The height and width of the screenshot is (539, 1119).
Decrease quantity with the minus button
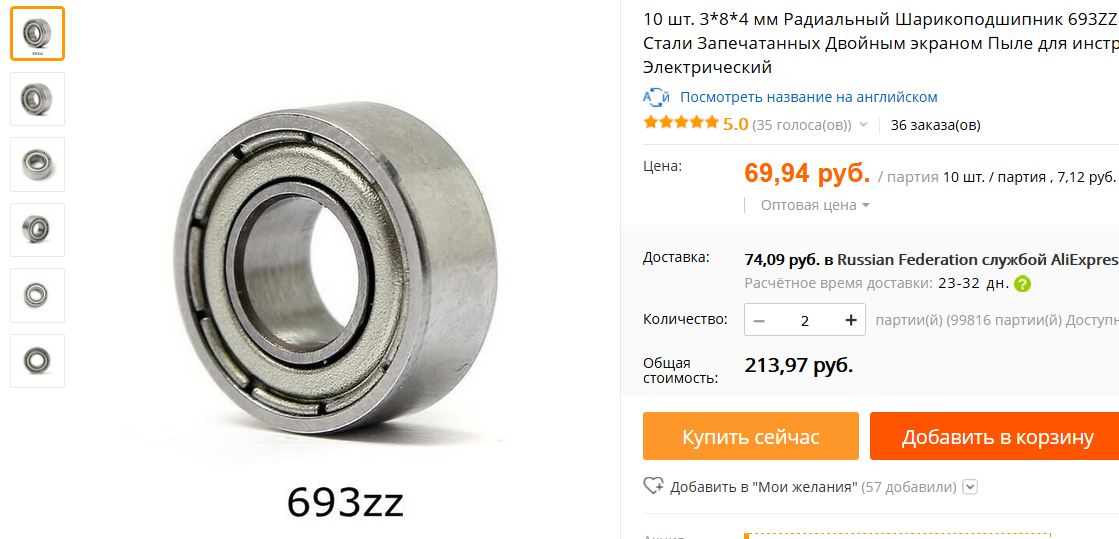click(759, 320)
